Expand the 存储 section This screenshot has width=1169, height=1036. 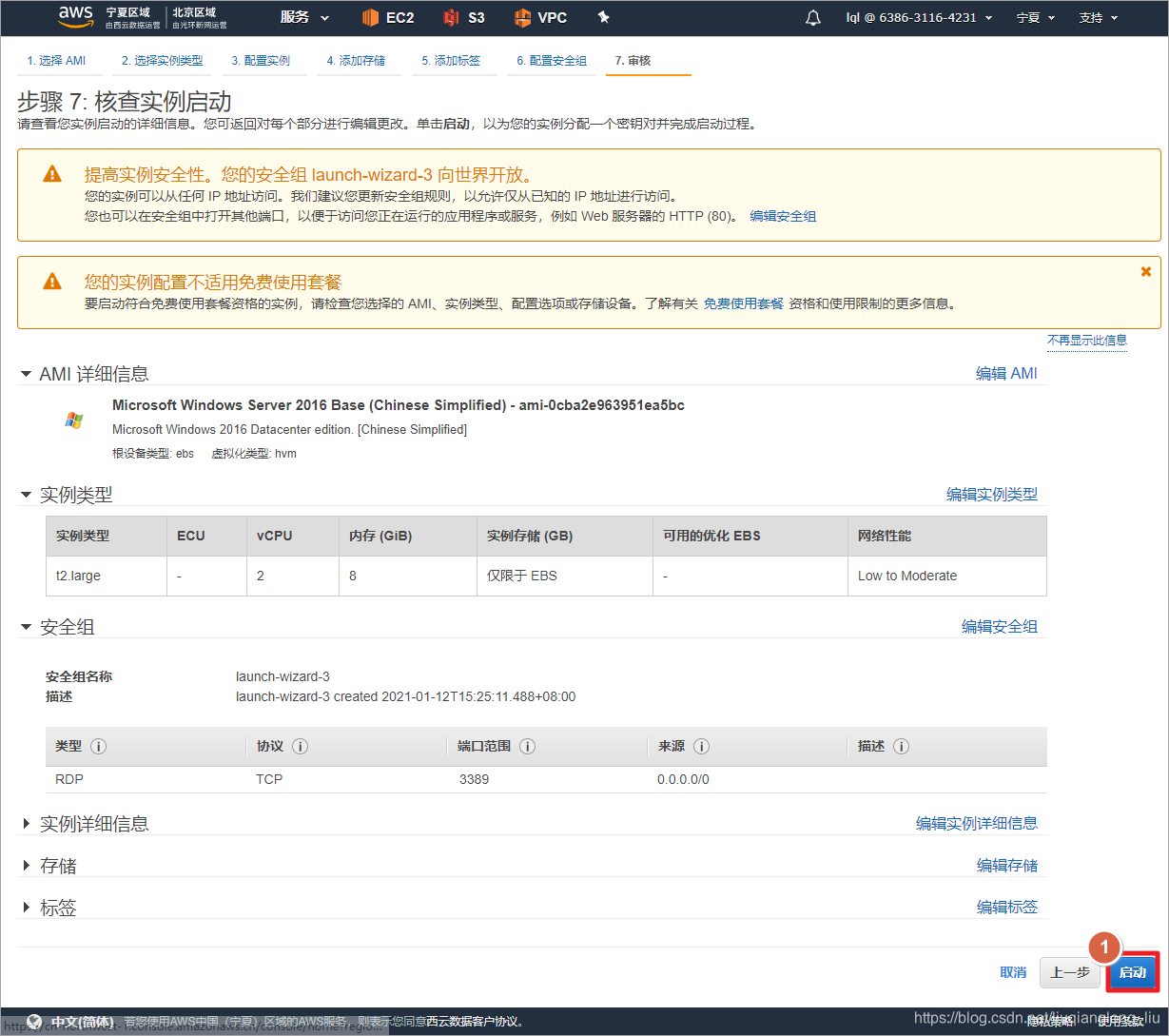(26, 866)
